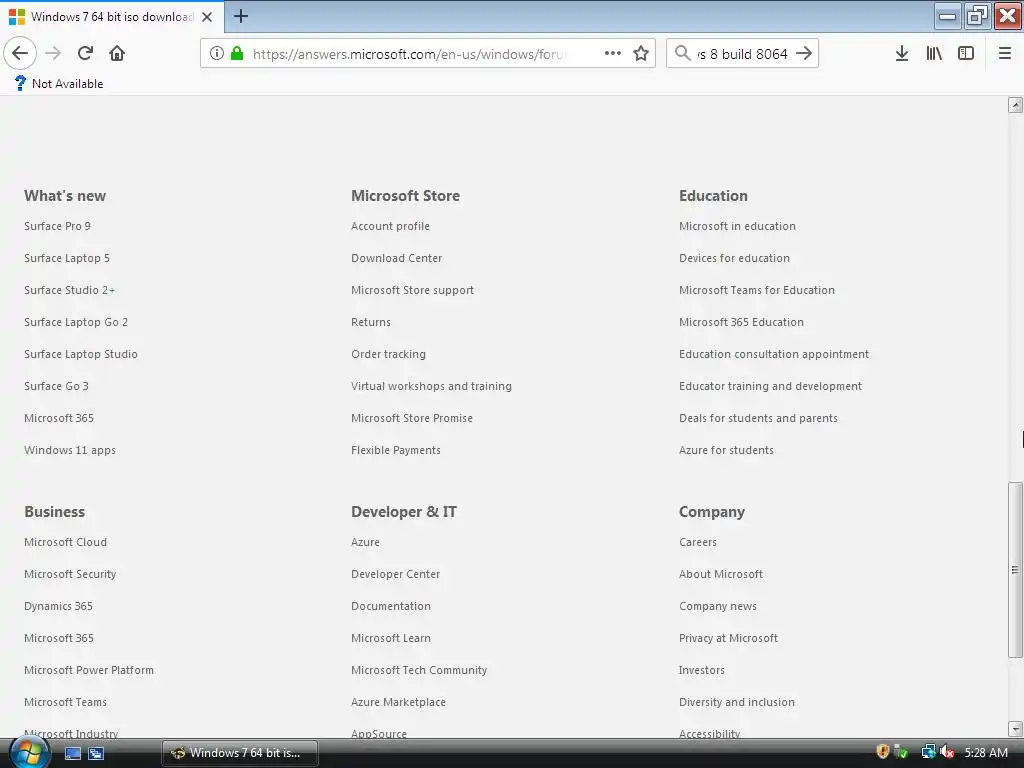Click the security shield tray icon
The image size is (1024, 768).
(x=882, y=752)
